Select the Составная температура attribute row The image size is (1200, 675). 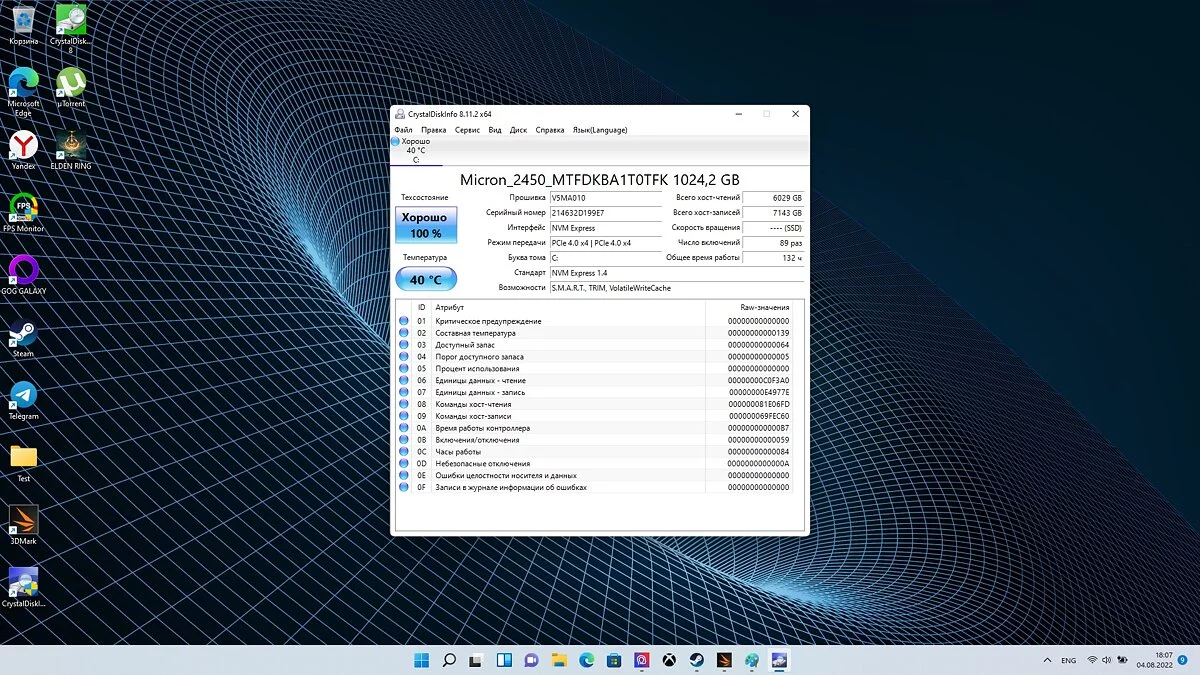click(x=476, y=333)
